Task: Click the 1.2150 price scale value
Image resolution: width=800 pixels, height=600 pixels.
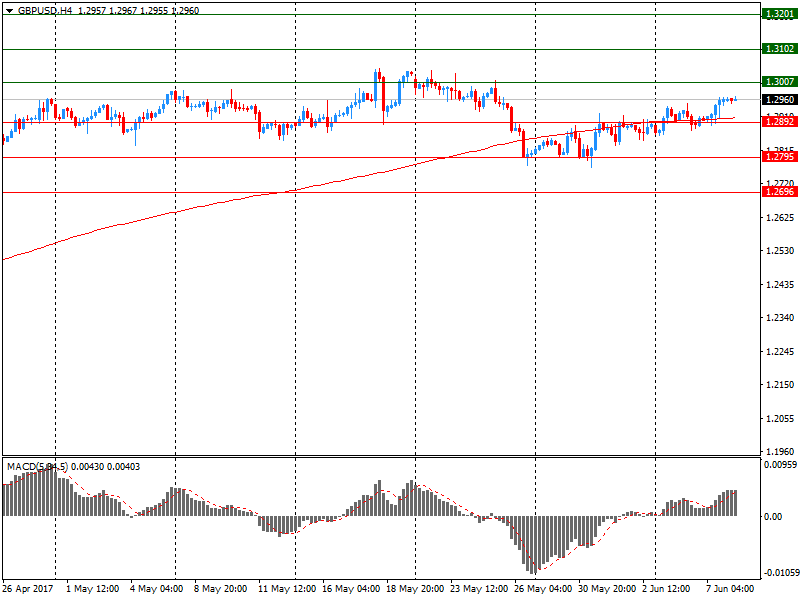Action: [780, 385]
